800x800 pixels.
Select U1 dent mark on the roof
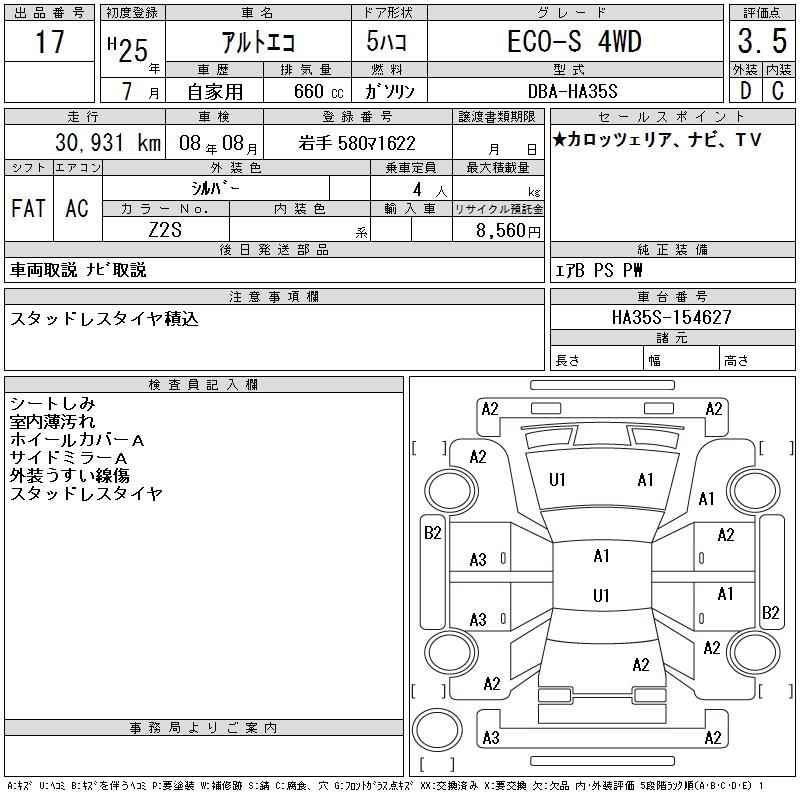(x=601, y=595)
